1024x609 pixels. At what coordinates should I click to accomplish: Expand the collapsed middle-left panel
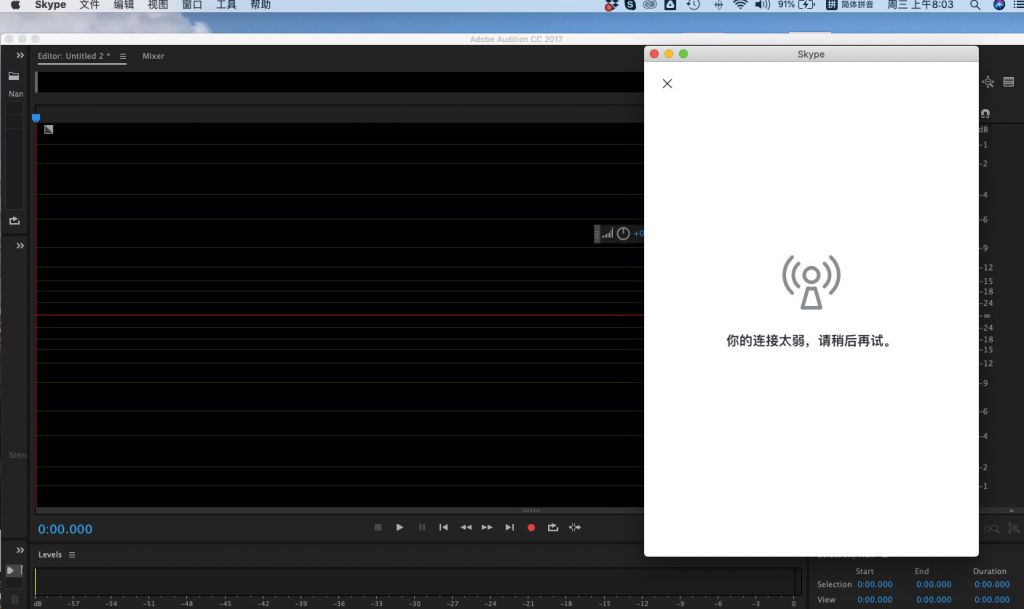pyautogui.click(x=20, y=245)
